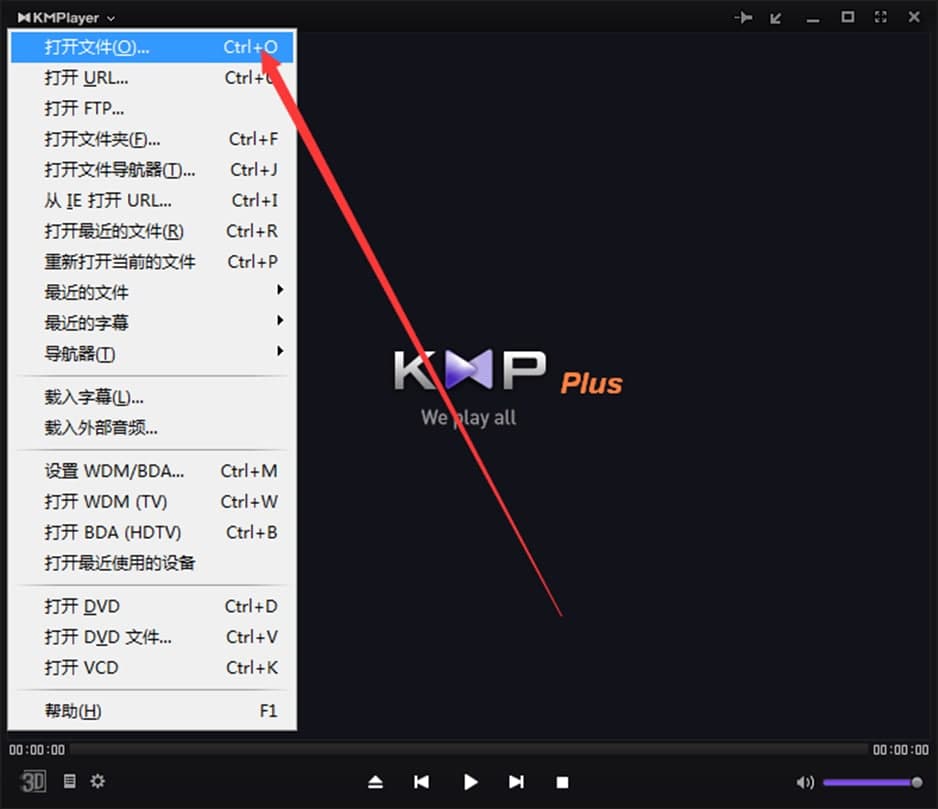Click the eject/open media icon
Image resolution: width=938 pixels, height=809 pixels.
click(x=375, y=782)
